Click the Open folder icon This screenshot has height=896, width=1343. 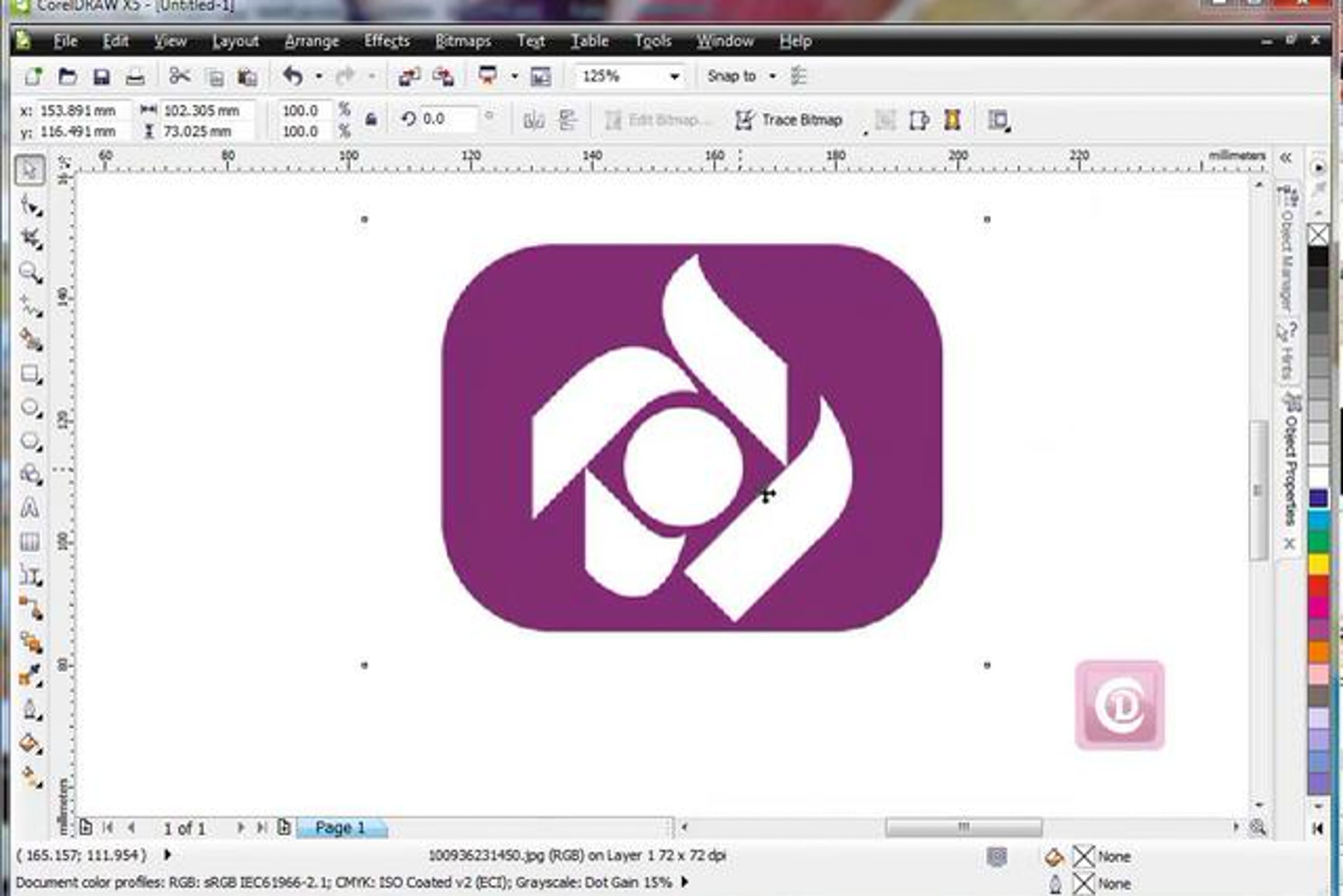point(67,76)
